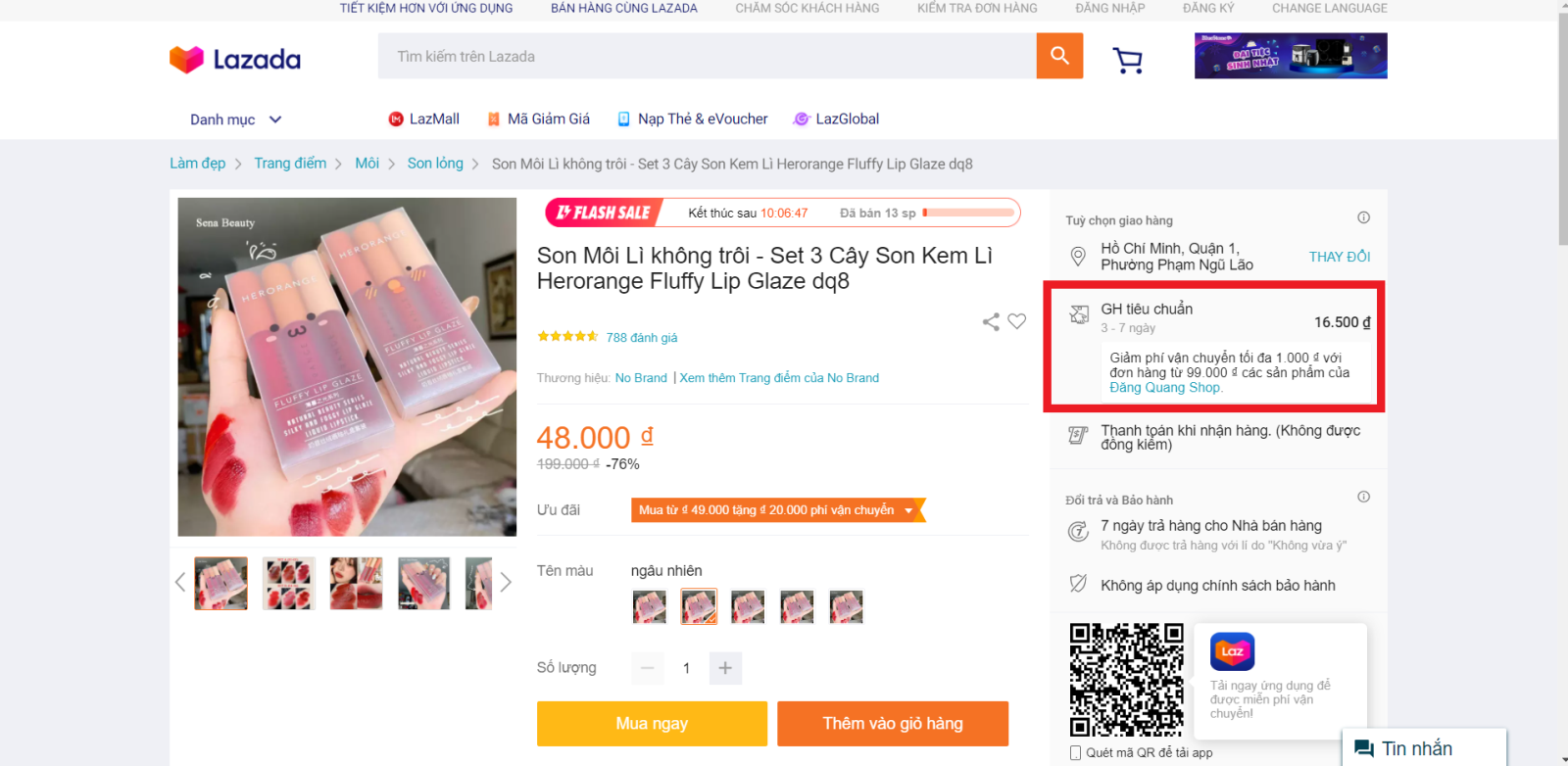
Task: Click the orange search magnifier button
Action: (x=1059, y=56)
